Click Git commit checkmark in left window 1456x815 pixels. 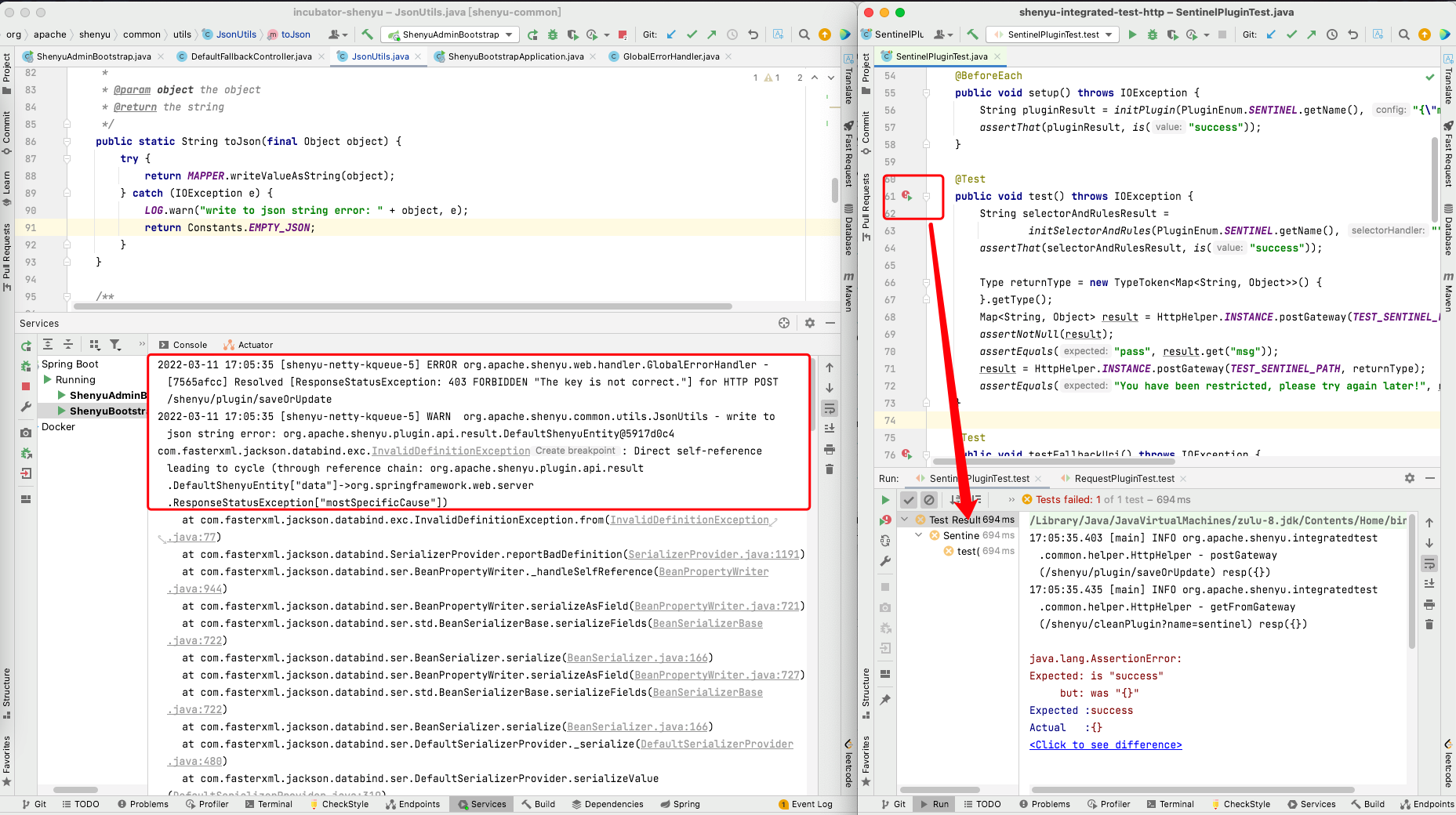692,34
